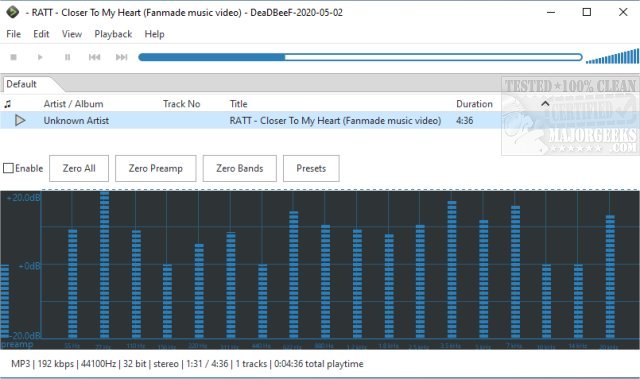Adjust the 1.2kHz equalizer band
The image size is (640, 379).
(x=357, y=284)
